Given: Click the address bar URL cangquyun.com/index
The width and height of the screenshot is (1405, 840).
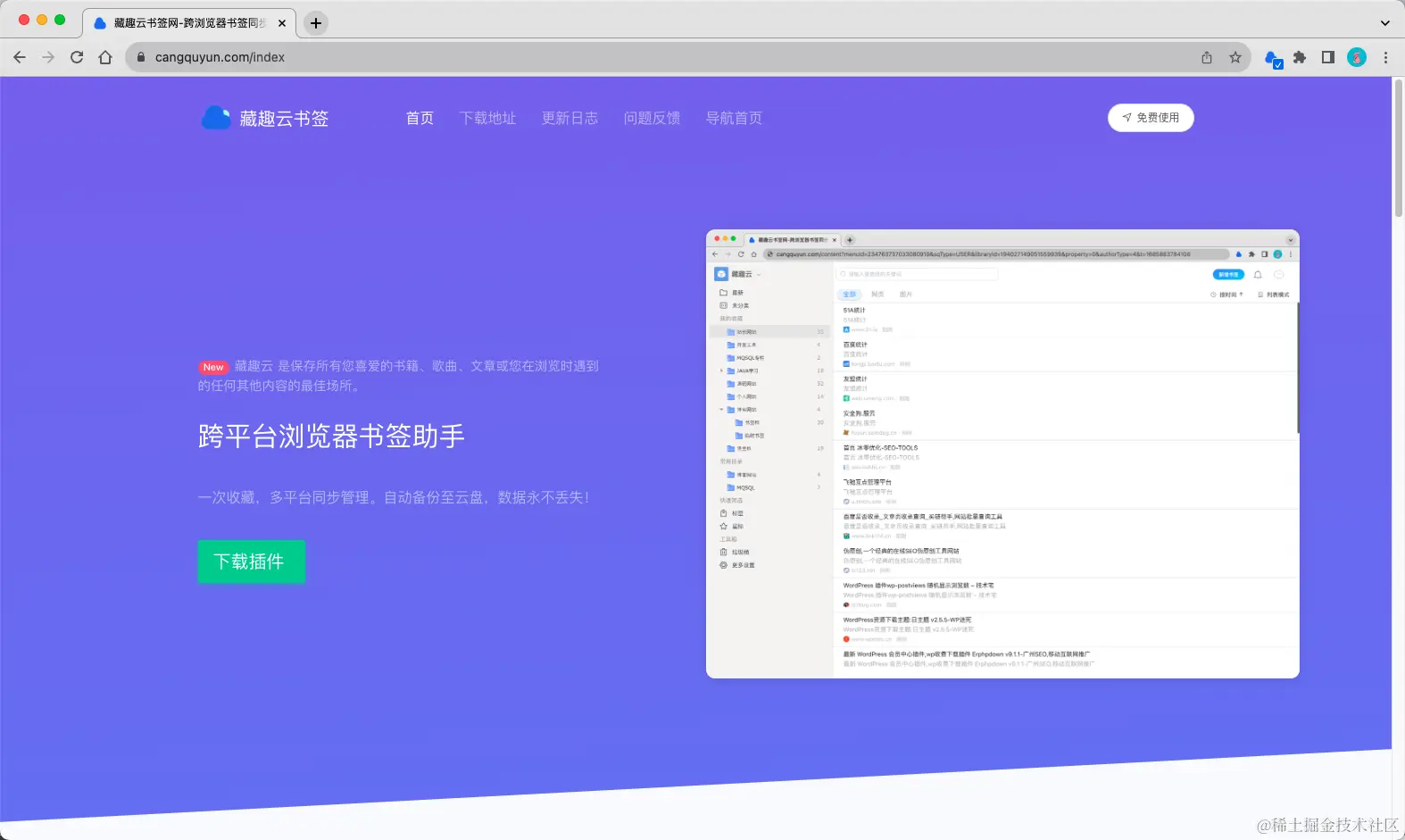Looking at the screenshot, I should pyautogui.click(x=220, y=57).
